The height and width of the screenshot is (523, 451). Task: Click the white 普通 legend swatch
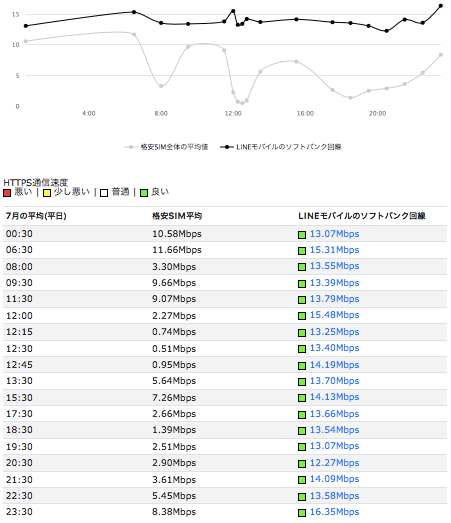pyautogui.click(x=104, y=193)
